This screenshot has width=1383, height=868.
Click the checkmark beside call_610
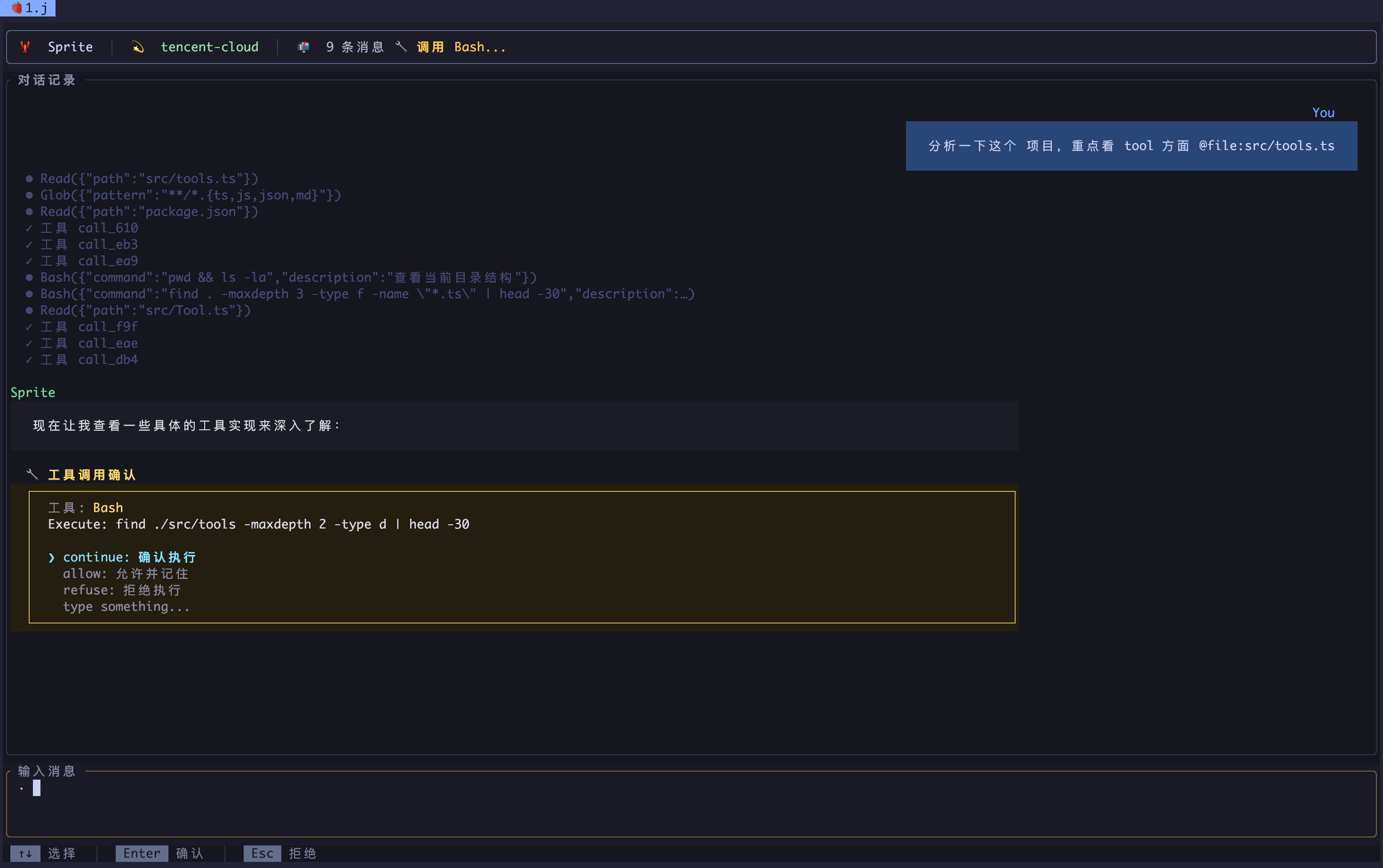29,229
